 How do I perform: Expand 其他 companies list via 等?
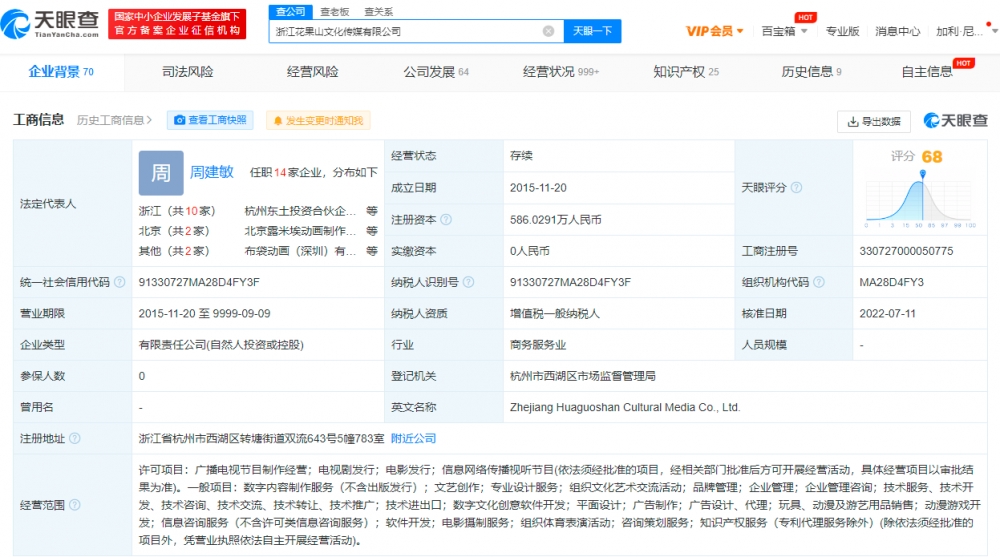(x=371, y=251)
